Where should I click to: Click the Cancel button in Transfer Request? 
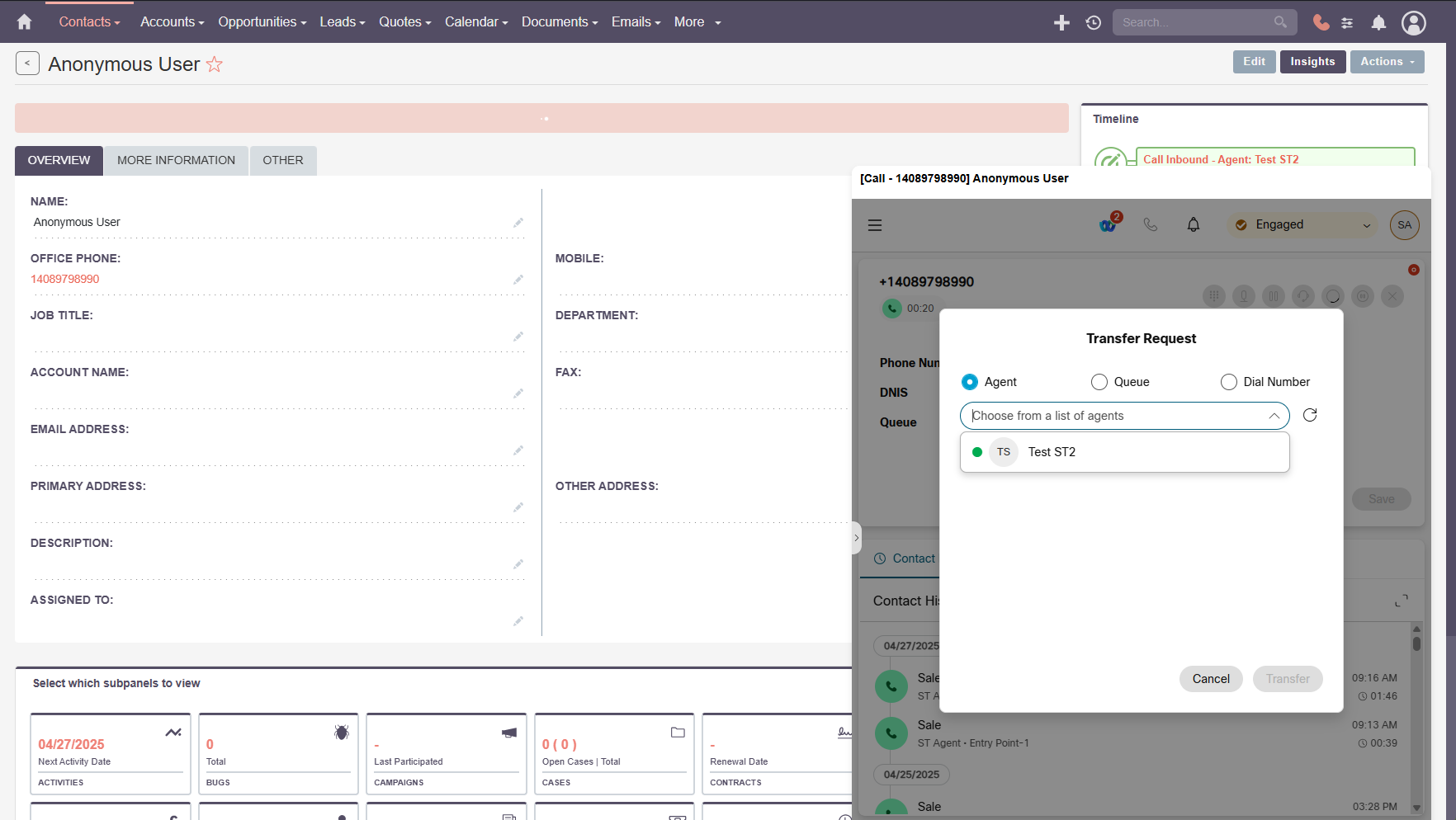(x=1211, y=679)
